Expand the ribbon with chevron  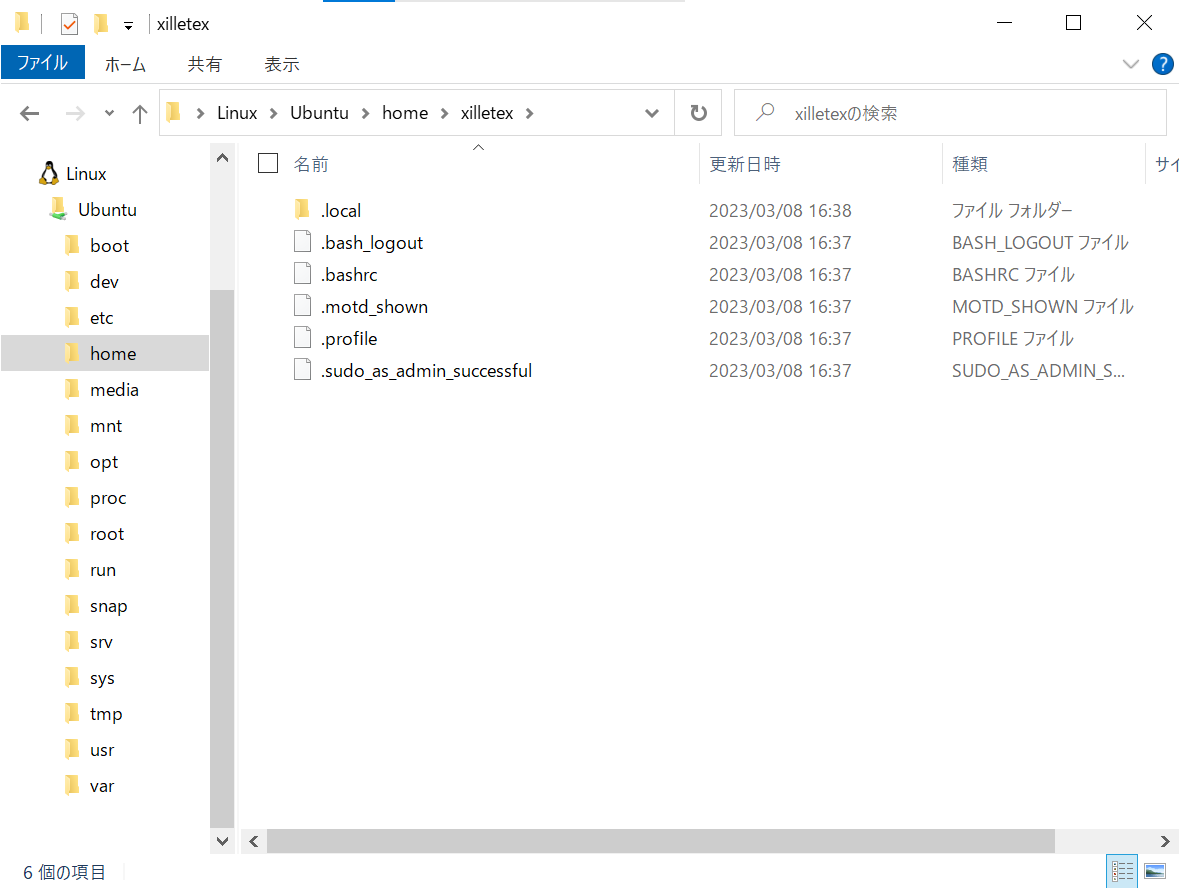pos(1130,64)
